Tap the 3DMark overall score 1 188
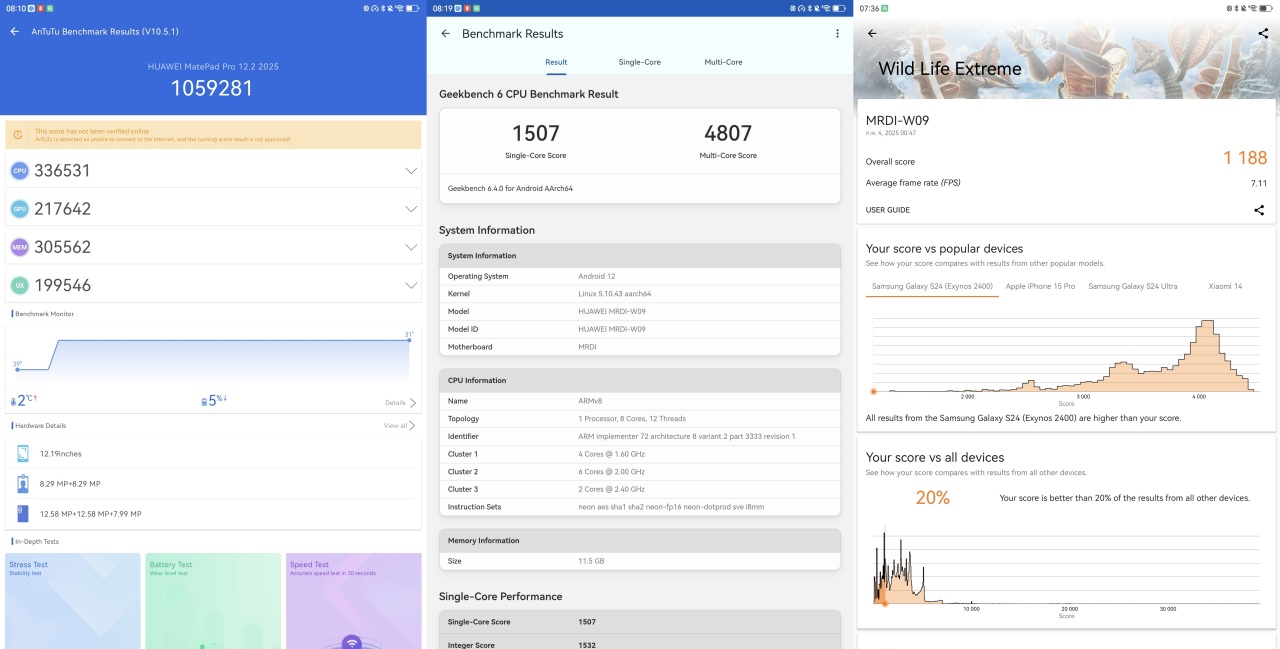 click(x=1245, y=158)
